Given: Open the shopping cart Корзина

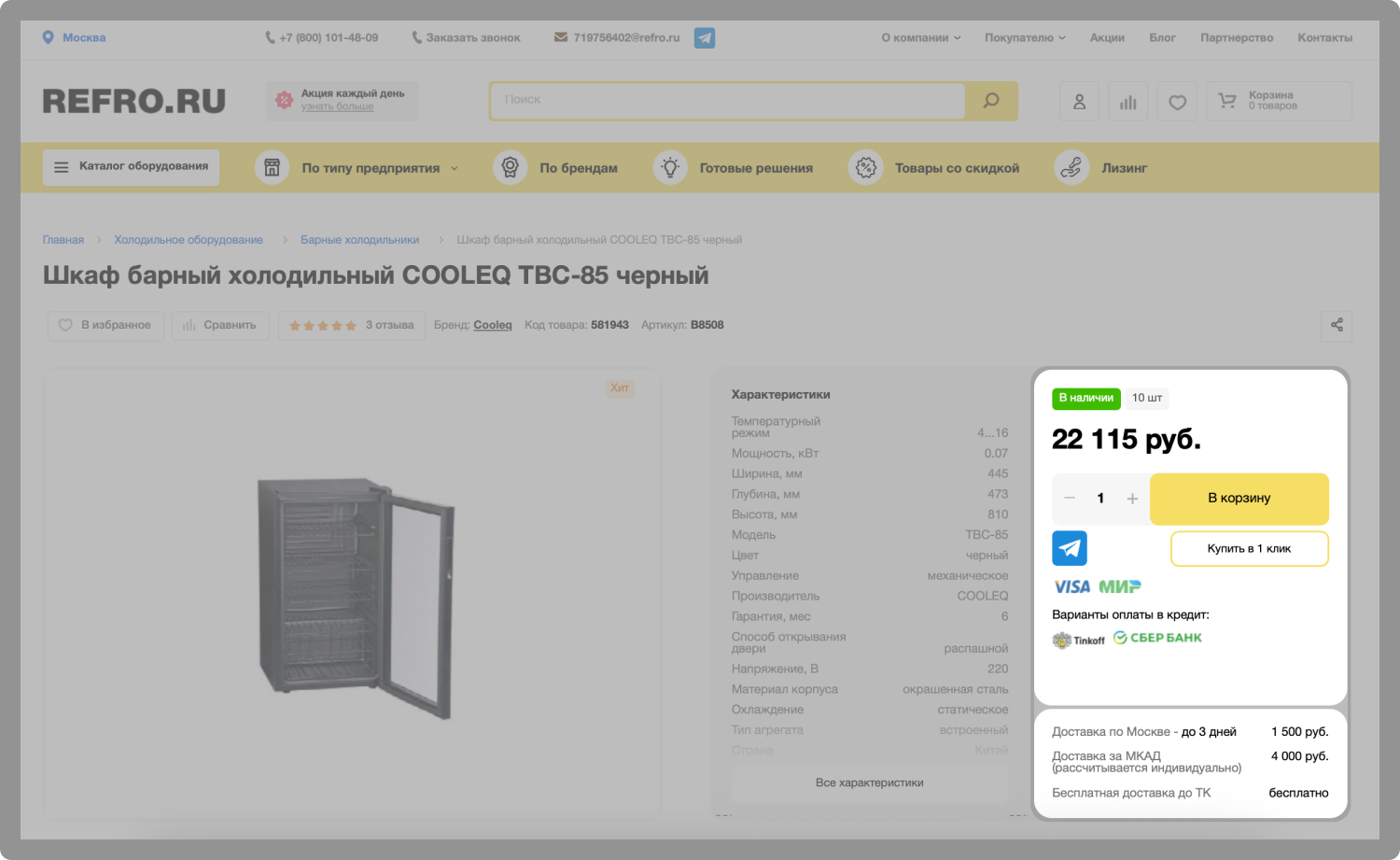Looking at the screenshot, I should click(x=1279, y=101).
